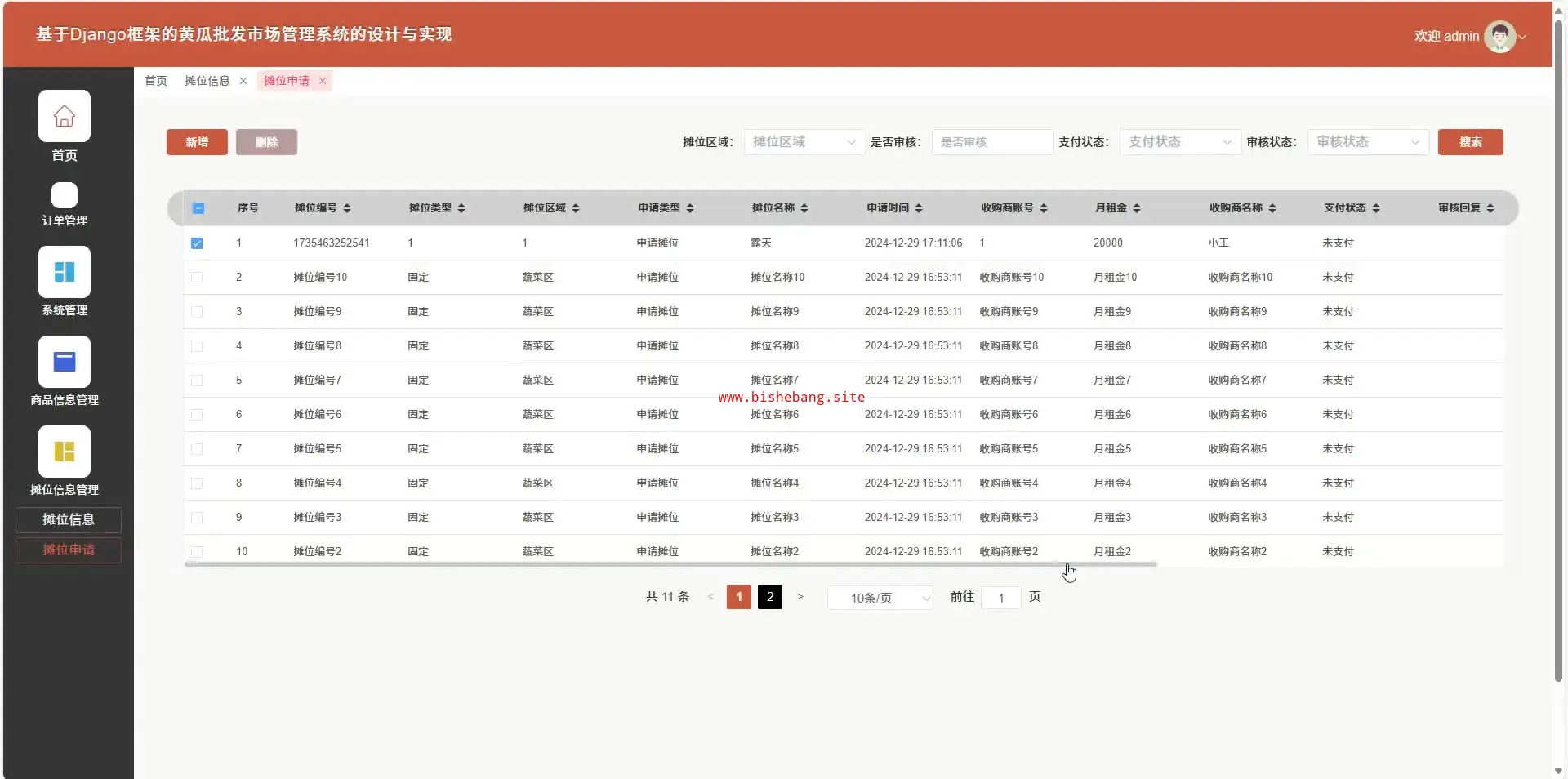Click the 20000 monthly rent cell
The image size is (1568, 779).
click(x=1108, y=243)
